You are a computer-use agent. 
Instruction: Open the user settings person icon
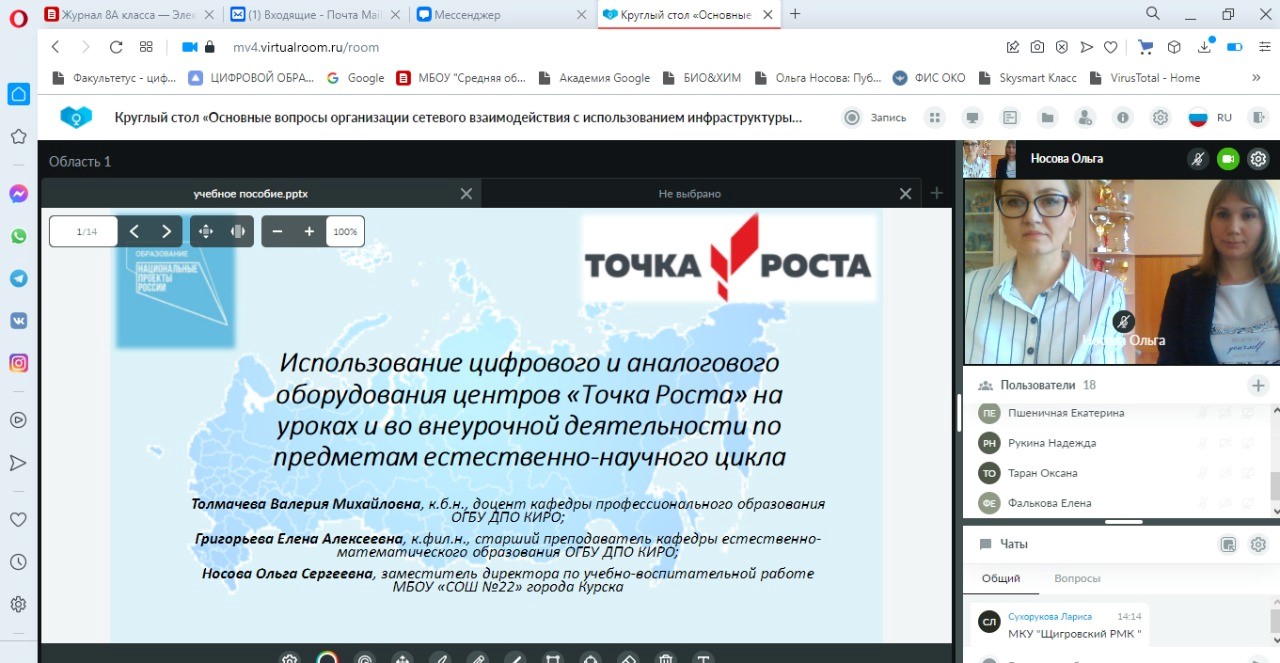point(1085,117)
